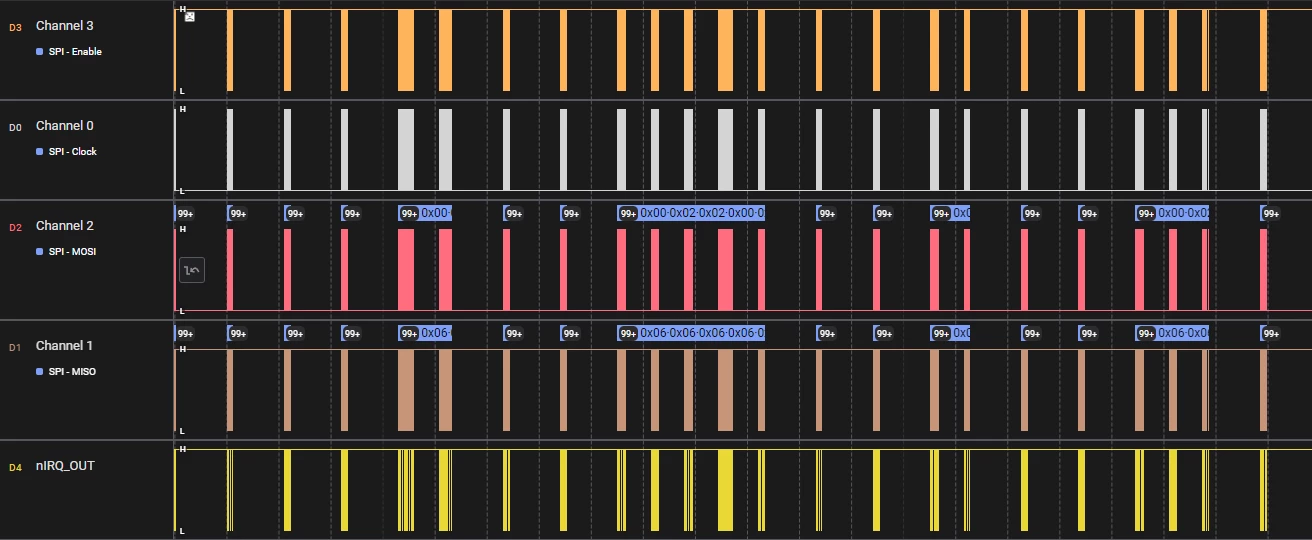Open the SPI - MISO analyzer label
Screen dimensions: 1312x540
coord(73,372)
